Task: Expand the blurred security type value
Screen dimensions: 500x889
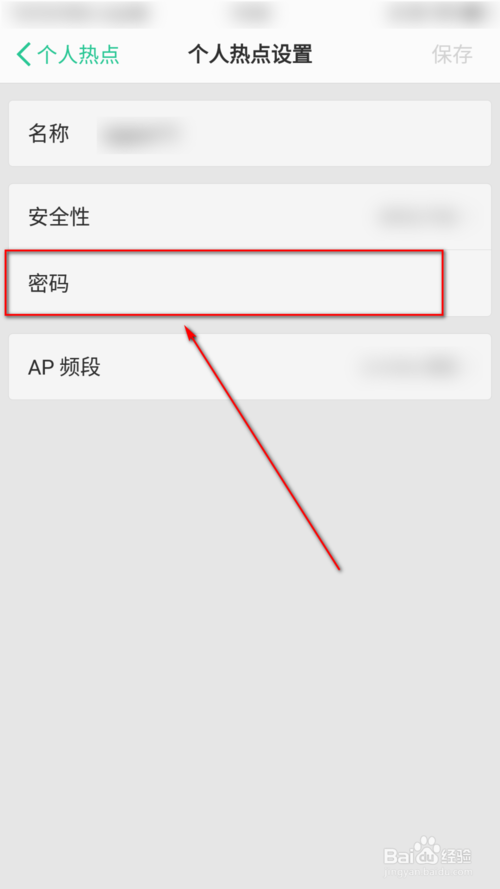Action: pyautogui.click(x=421, y=216)
